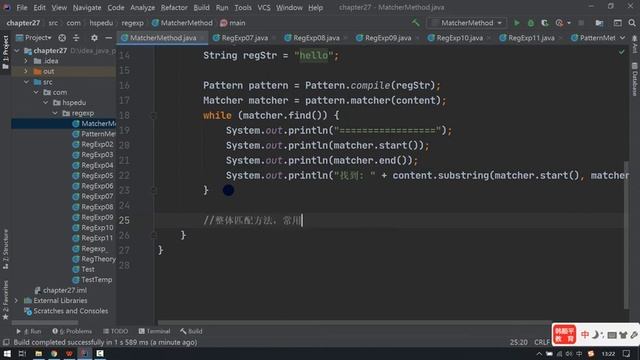Click the Search Everywhere magnifier icon
Screen dimensions: 640x360
pyautogui.click(x=632, y=23)
